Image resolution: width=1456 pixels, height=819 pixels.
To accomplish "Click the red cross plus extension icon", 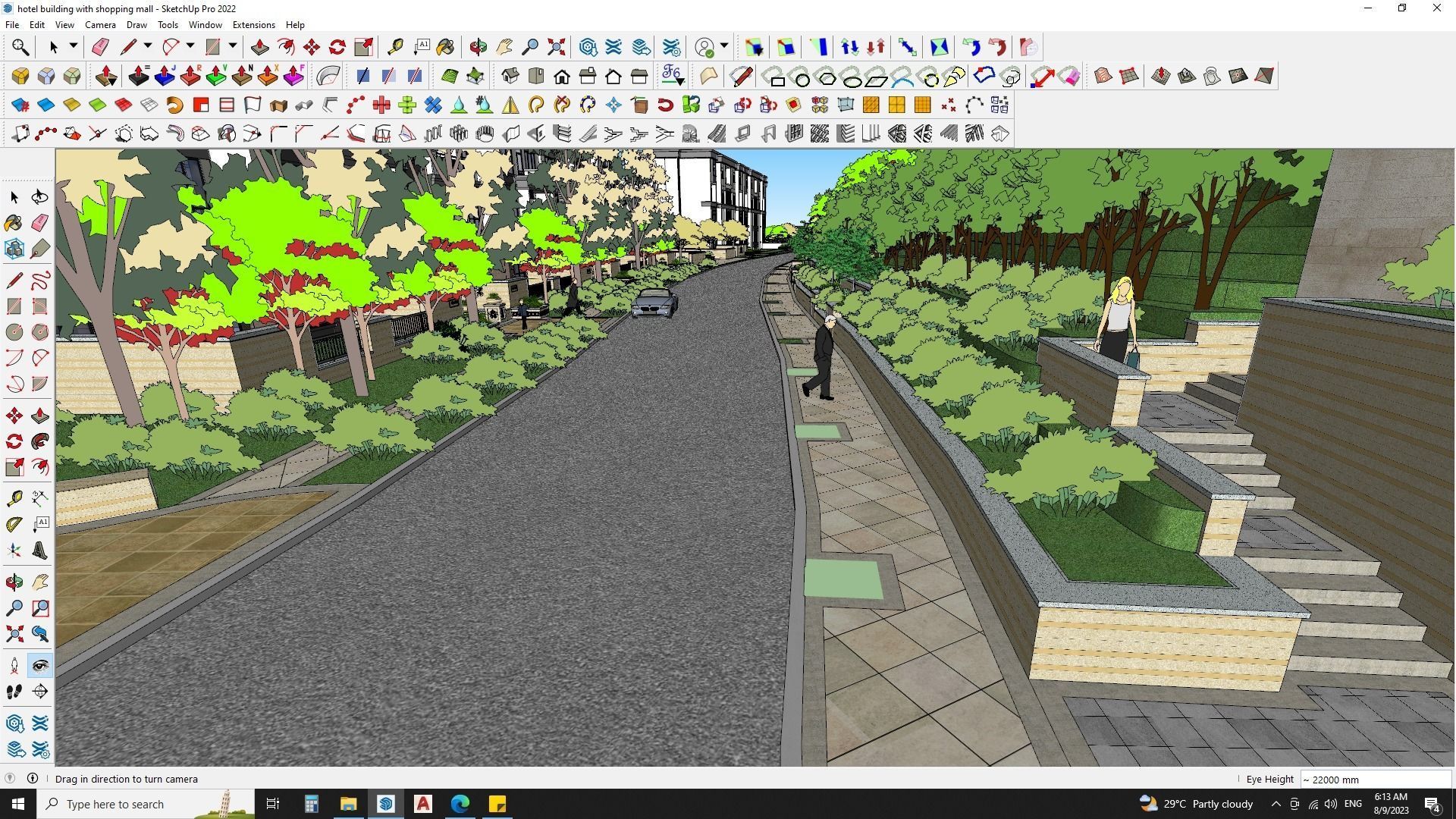I will [381, 105].
